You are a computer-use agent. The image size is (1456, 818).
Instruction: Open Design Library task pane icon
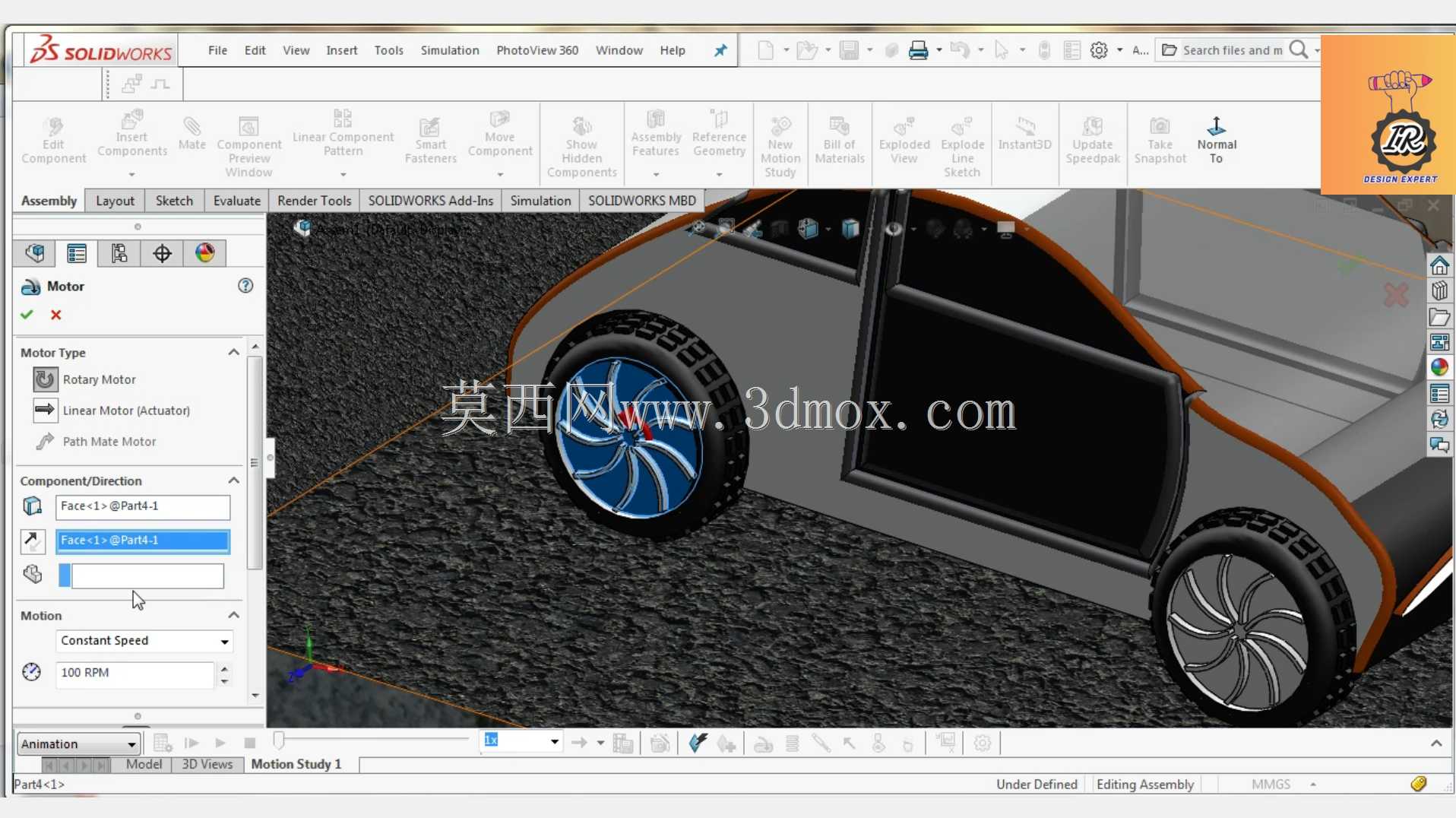point(1439,291)
